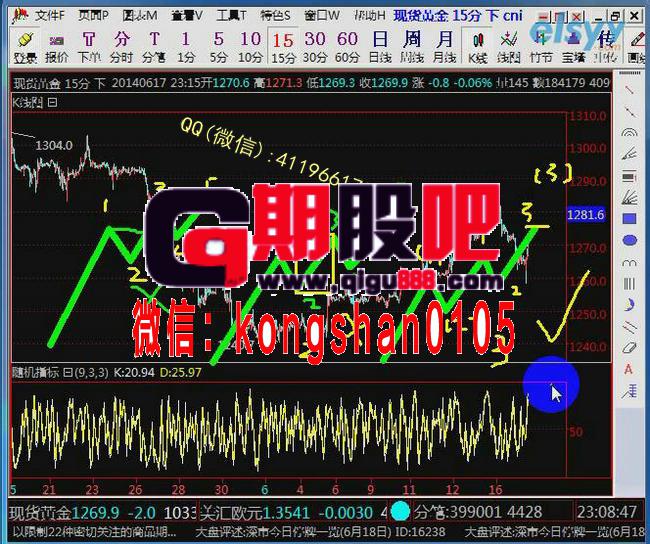Viewport: 650px width, 544px height.
Task: Open the 工具T tools menu
Action: [x=231, y=16]
